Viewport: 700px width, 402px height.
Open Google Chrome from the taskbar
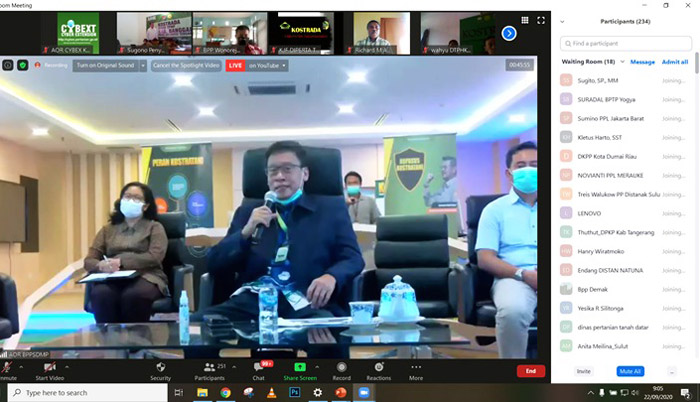[x=226, y=393]
